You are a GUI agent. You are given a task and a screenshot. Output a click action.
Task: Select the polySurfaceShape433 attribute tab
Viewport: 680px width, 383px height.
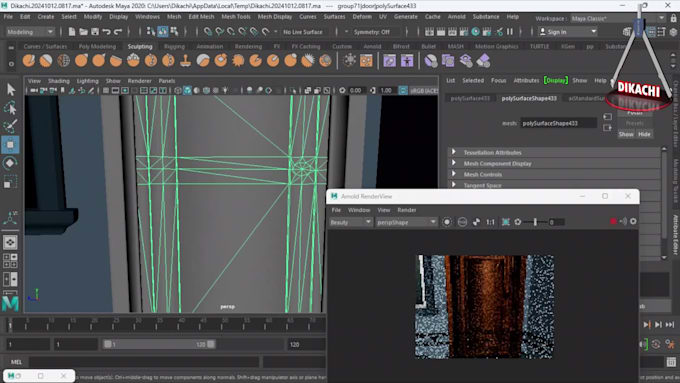coord(529,98)
